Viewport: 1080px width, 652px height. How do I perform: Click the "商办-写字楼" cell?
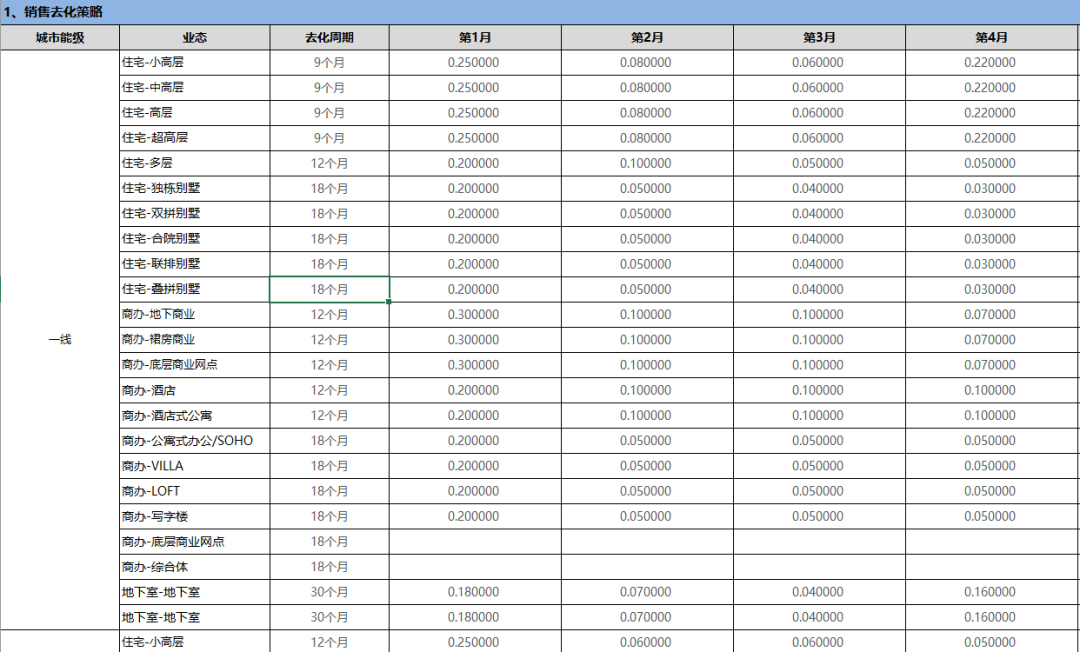point(195,516)
